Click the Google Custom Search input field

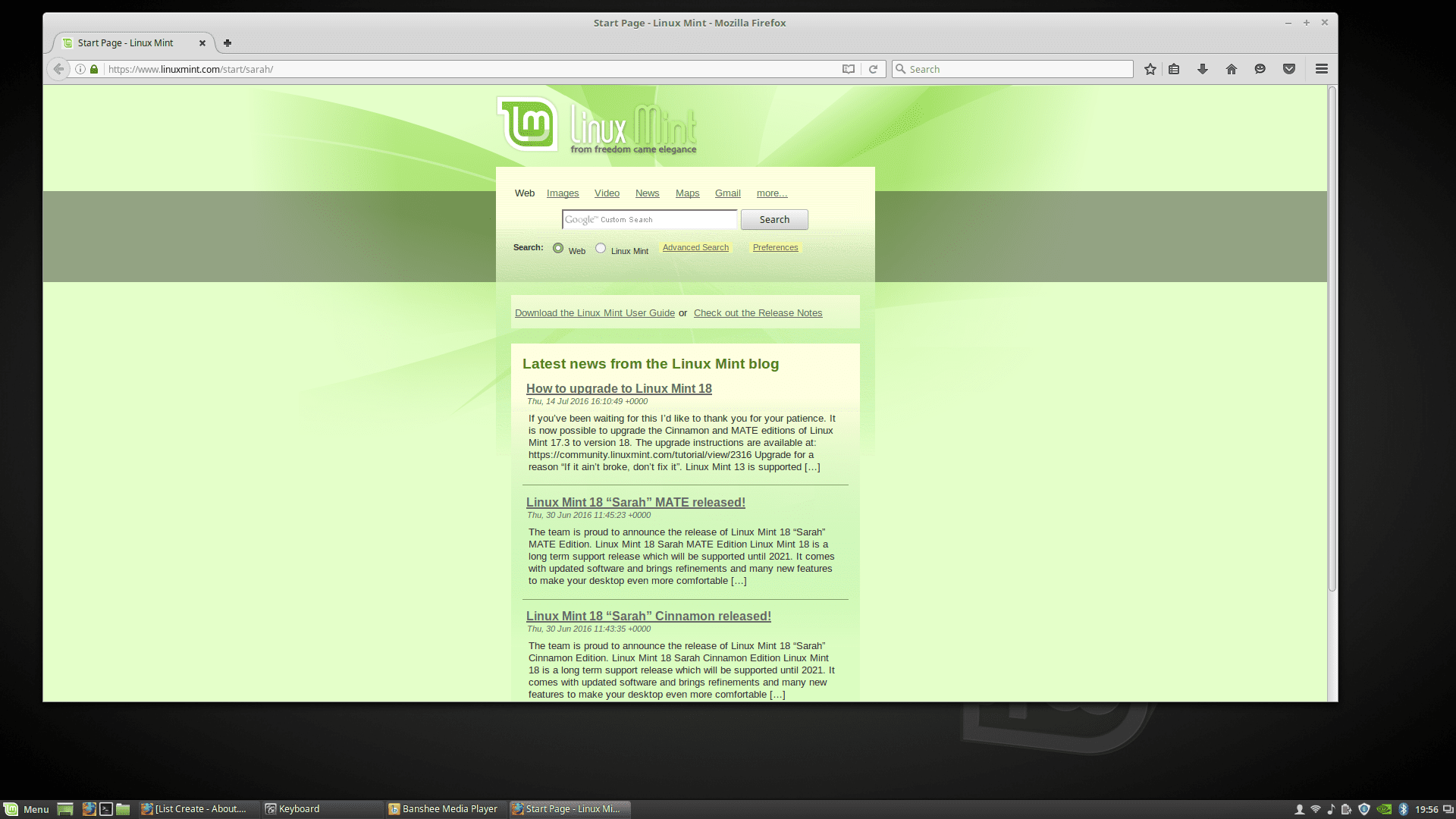point(649,219)
